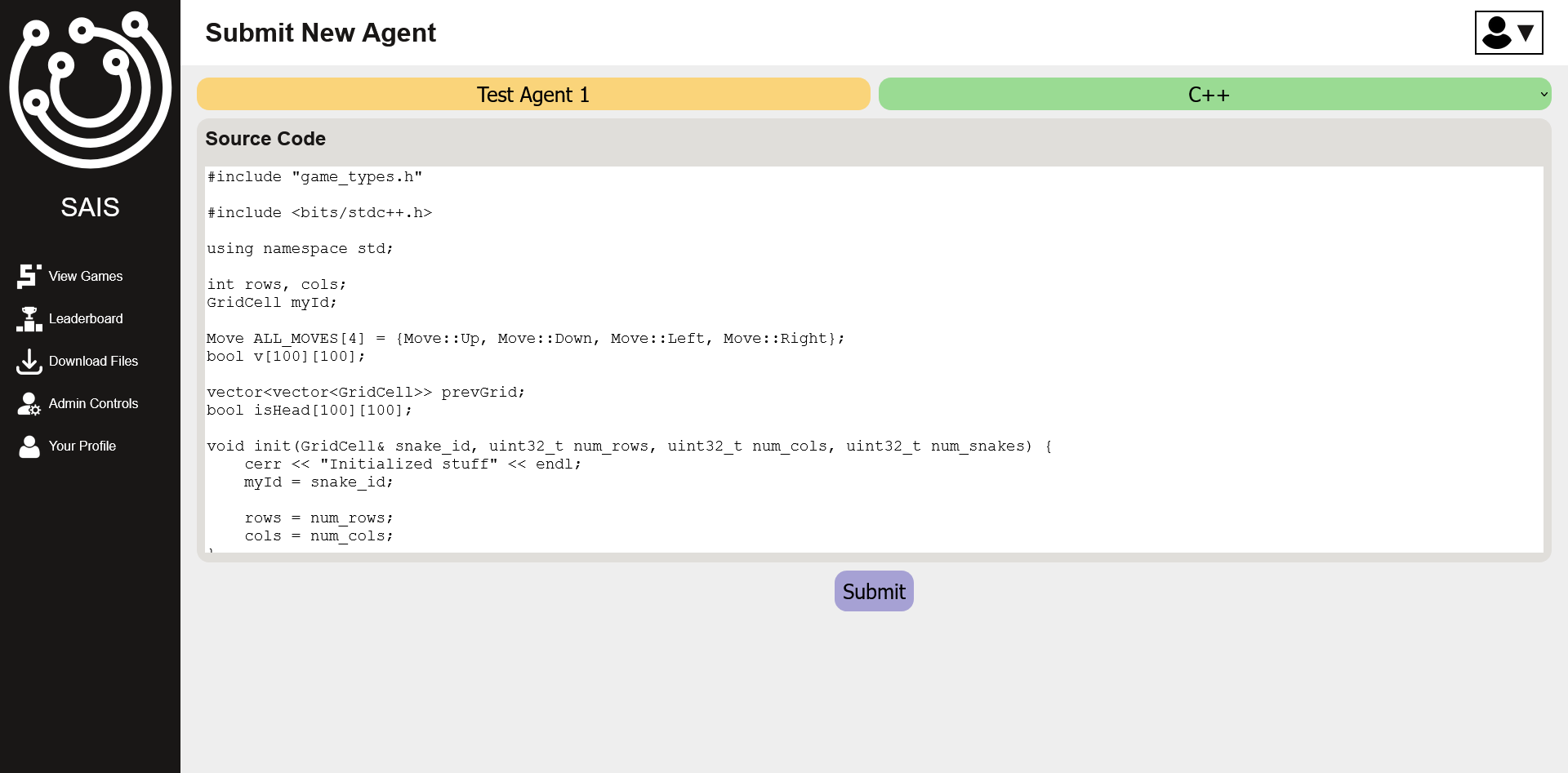The width and height of the screenshot is (1568, 773).
Task: Submit the new agent
Action: (x=874, y=591)
